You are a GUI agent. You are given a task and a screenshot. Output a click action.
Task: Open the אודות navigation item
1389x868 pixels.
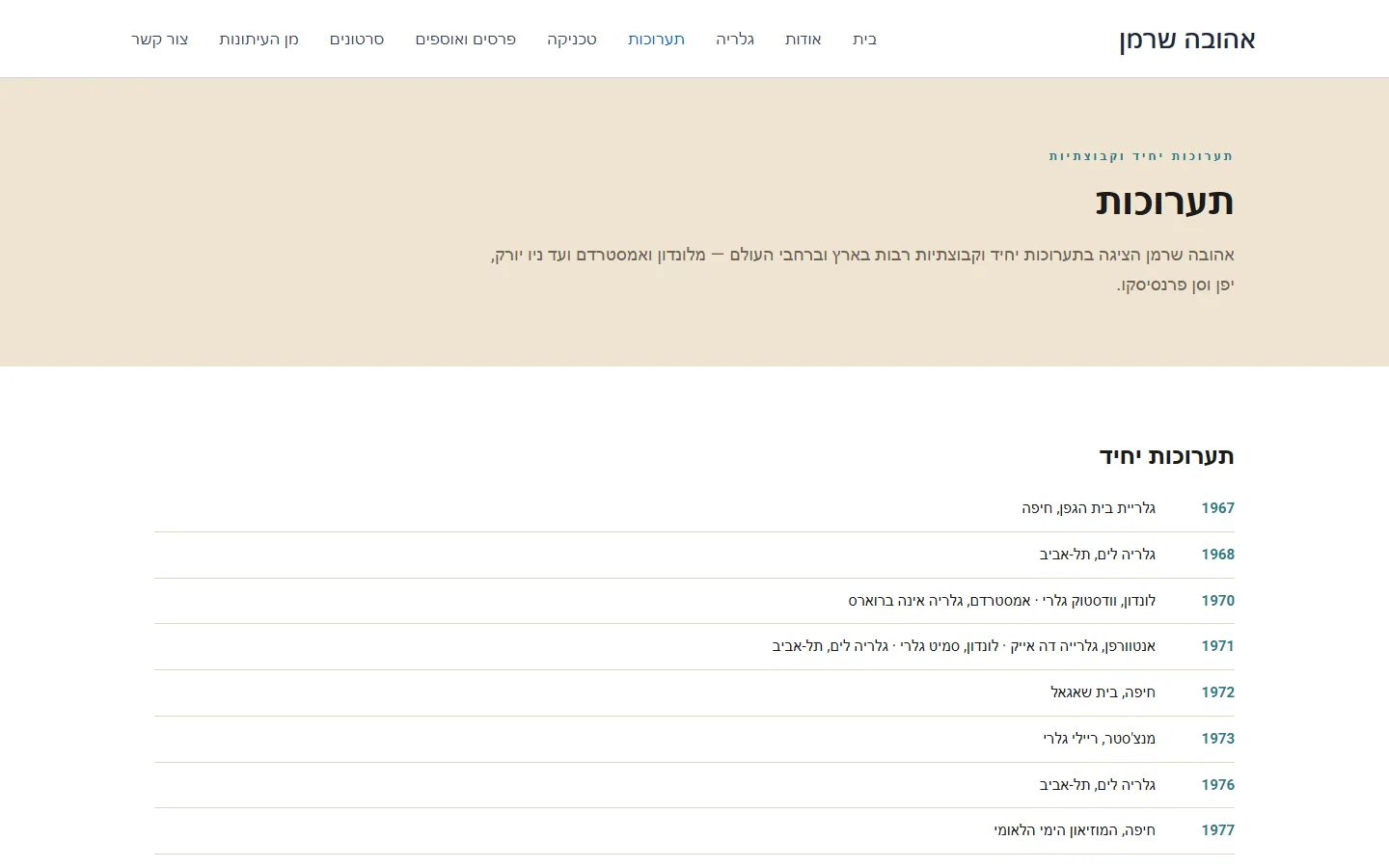tap(803, 40)
